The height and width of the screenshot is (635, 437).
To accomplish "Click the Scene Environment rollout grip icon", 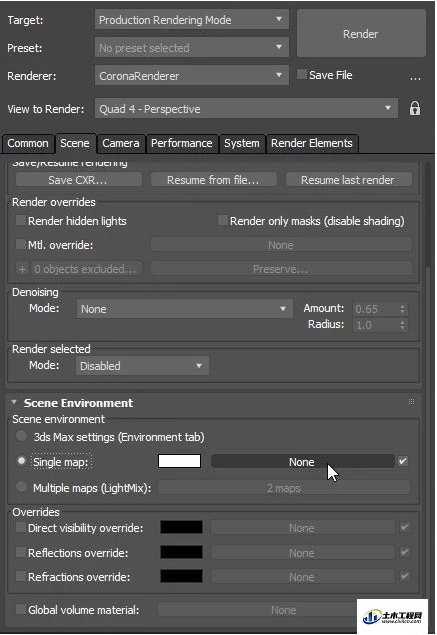I will [411, 402].
